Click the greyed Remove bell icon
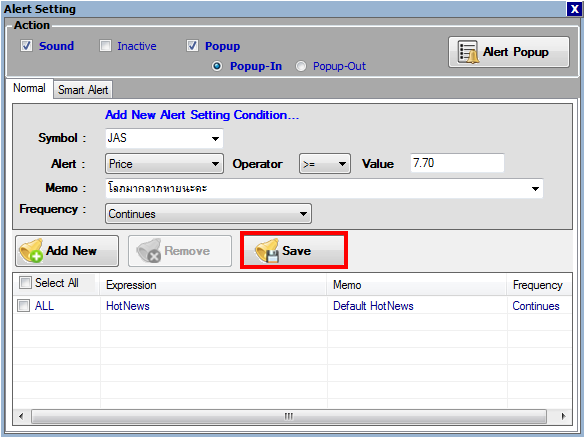The image size is (585, 438). [x=148, y=250]
